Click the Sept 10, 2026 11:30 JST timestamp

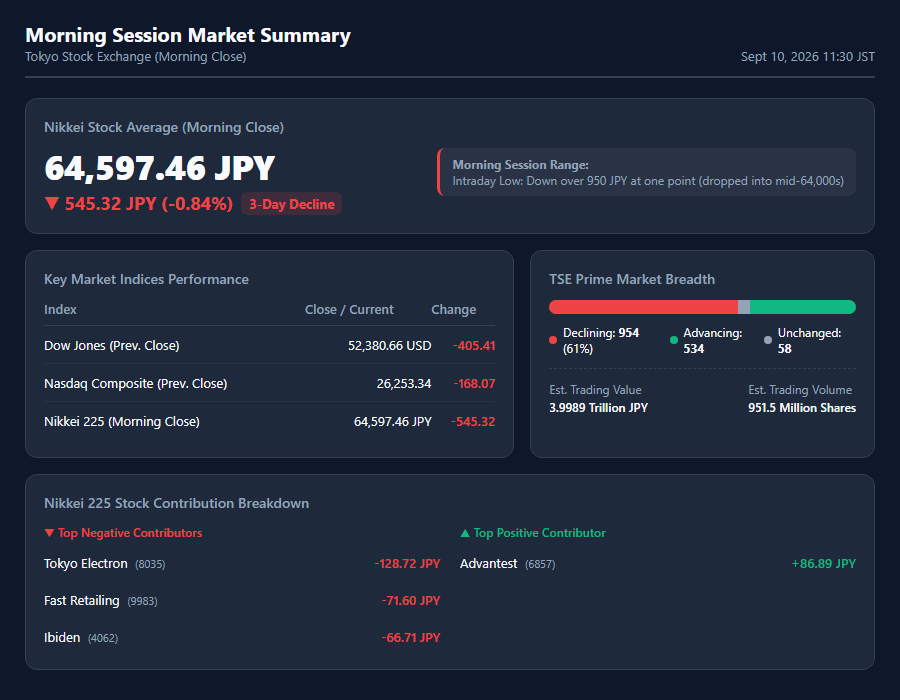pyautogui.click(x=808, y=57)
